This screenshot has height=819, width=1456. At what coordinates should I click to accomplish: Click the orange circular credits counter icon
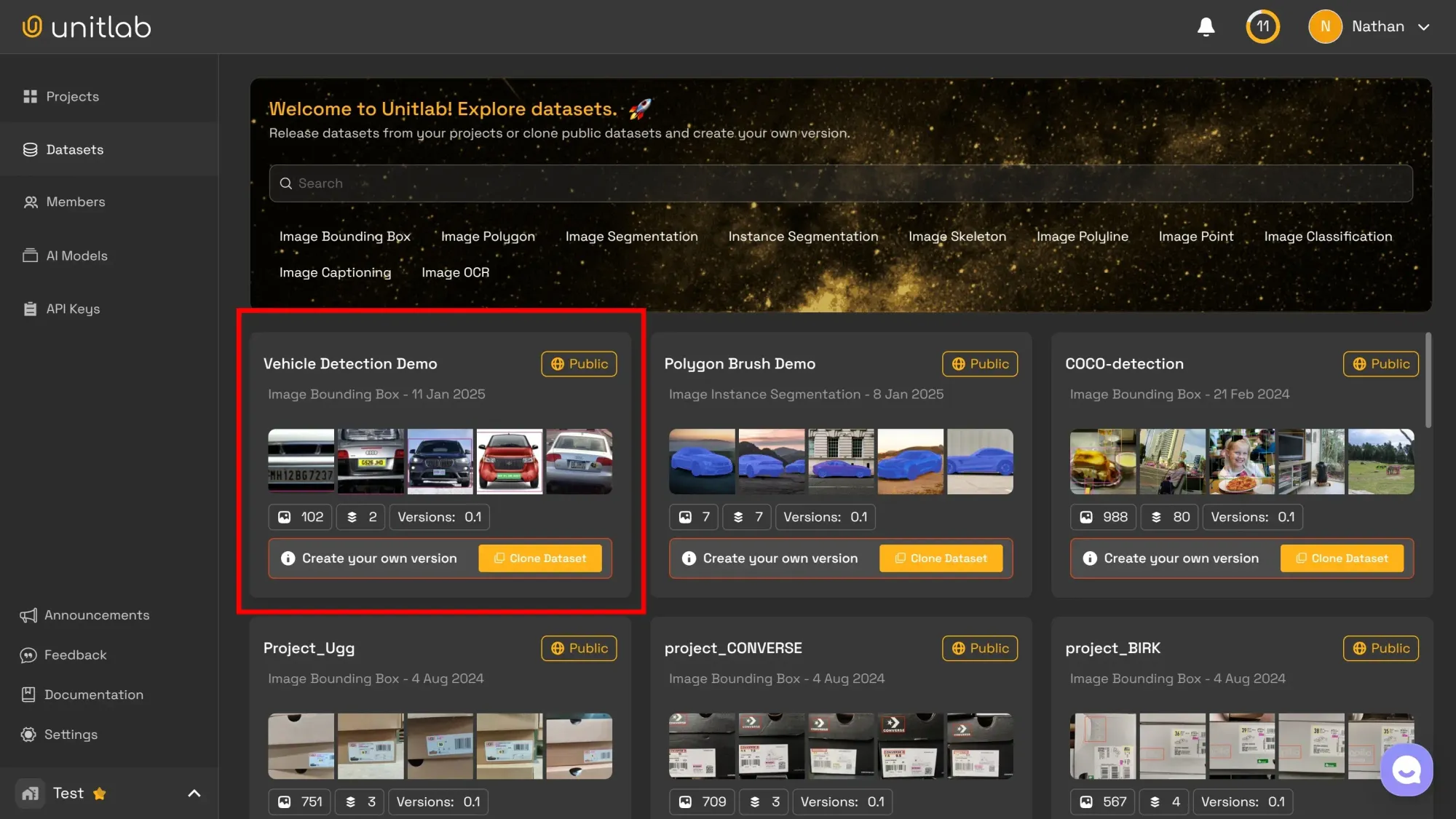1262,27
